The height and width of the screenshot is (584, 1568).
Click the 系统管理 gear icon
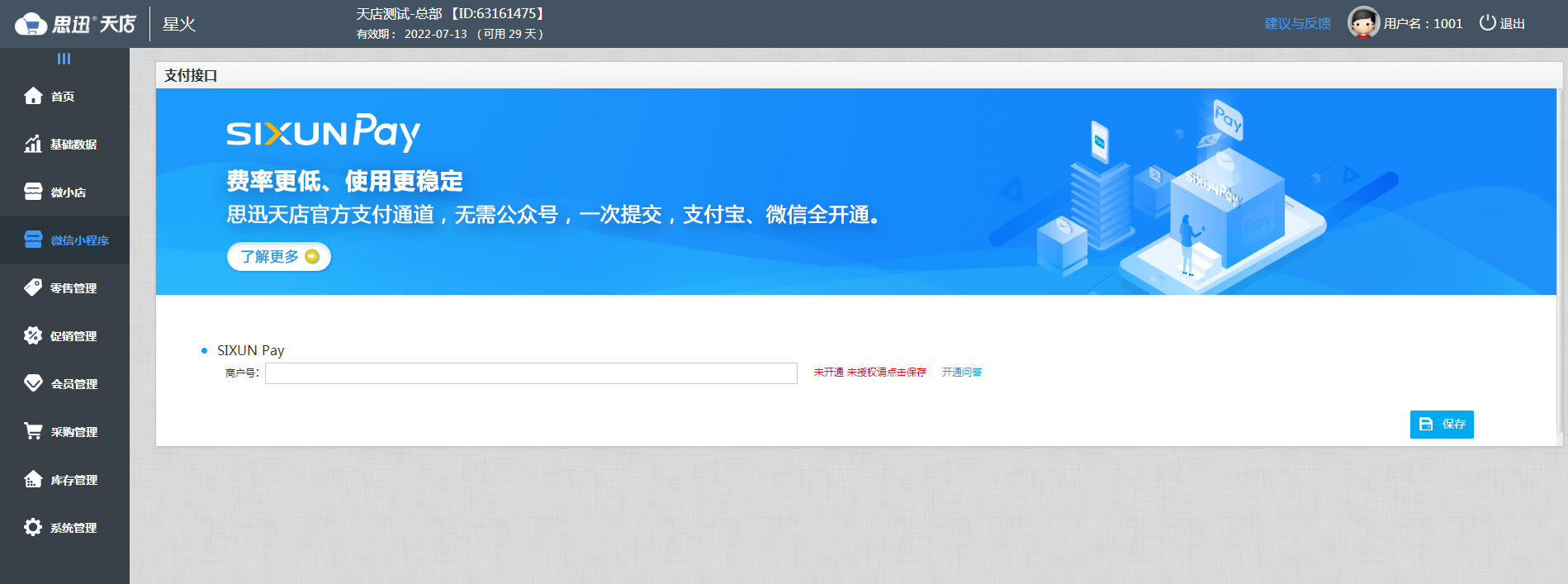33,527
